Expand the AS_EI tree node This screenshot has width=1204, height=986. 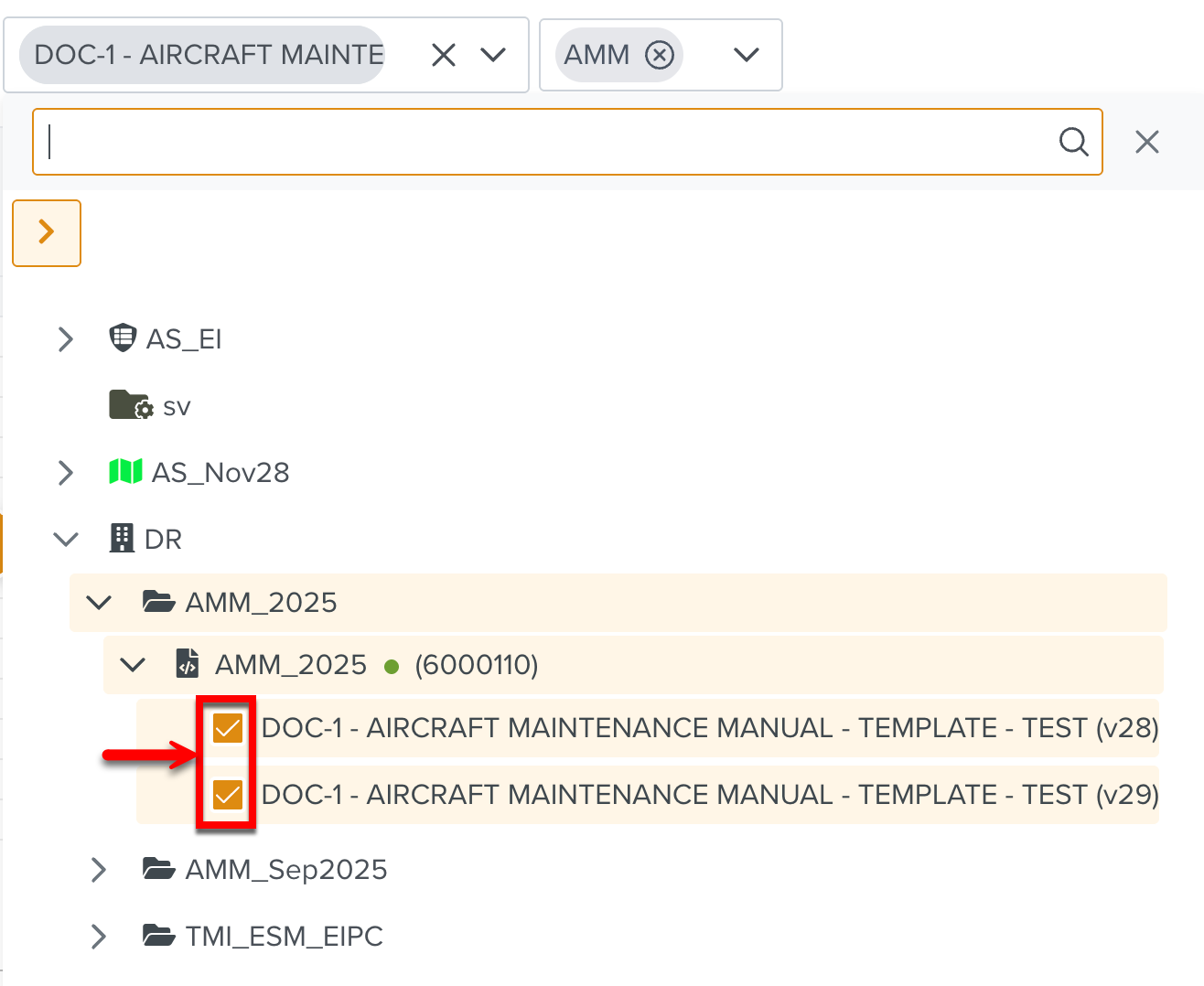pyautogui.click(x=66, y=339)
